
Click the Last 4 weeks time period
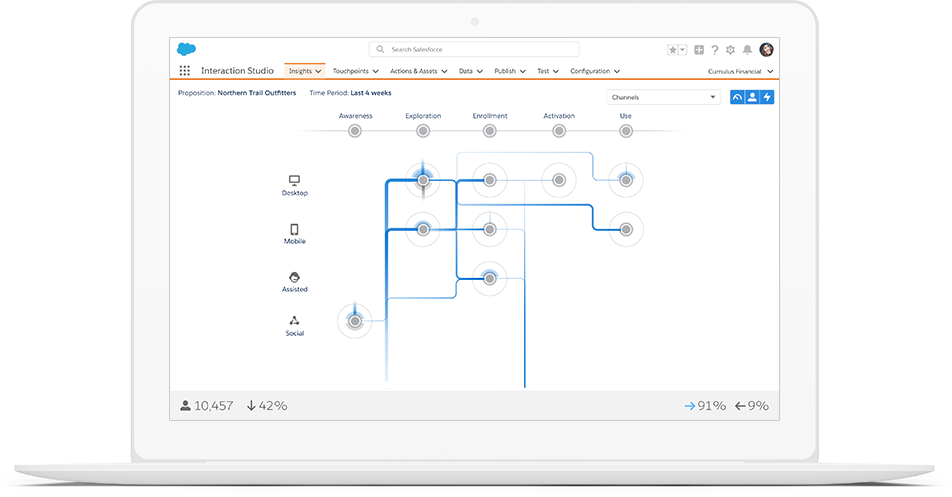[x=371, y=93]
